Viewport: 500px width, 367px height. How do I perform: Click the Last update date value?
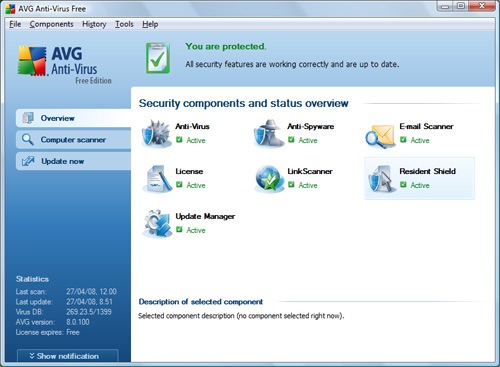89,302
